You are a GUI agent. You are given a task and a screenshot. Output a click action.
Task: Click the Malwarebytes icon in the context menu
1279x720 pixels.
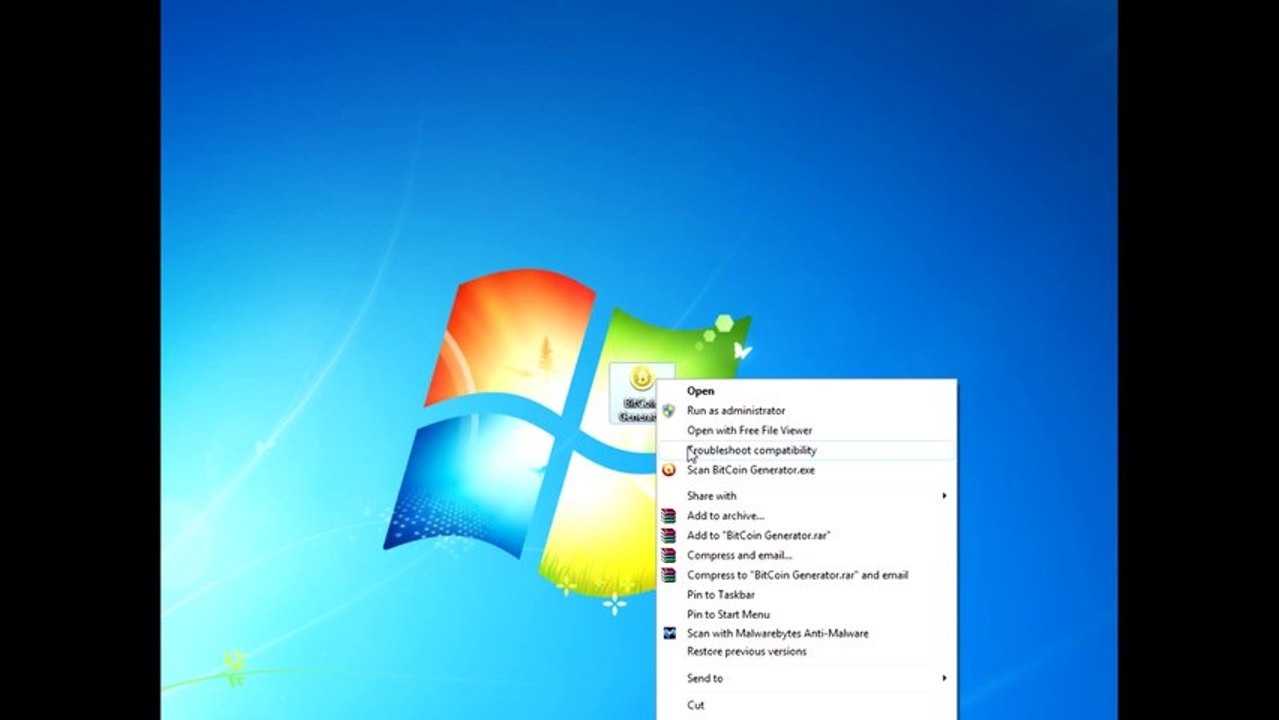[668, 633]
